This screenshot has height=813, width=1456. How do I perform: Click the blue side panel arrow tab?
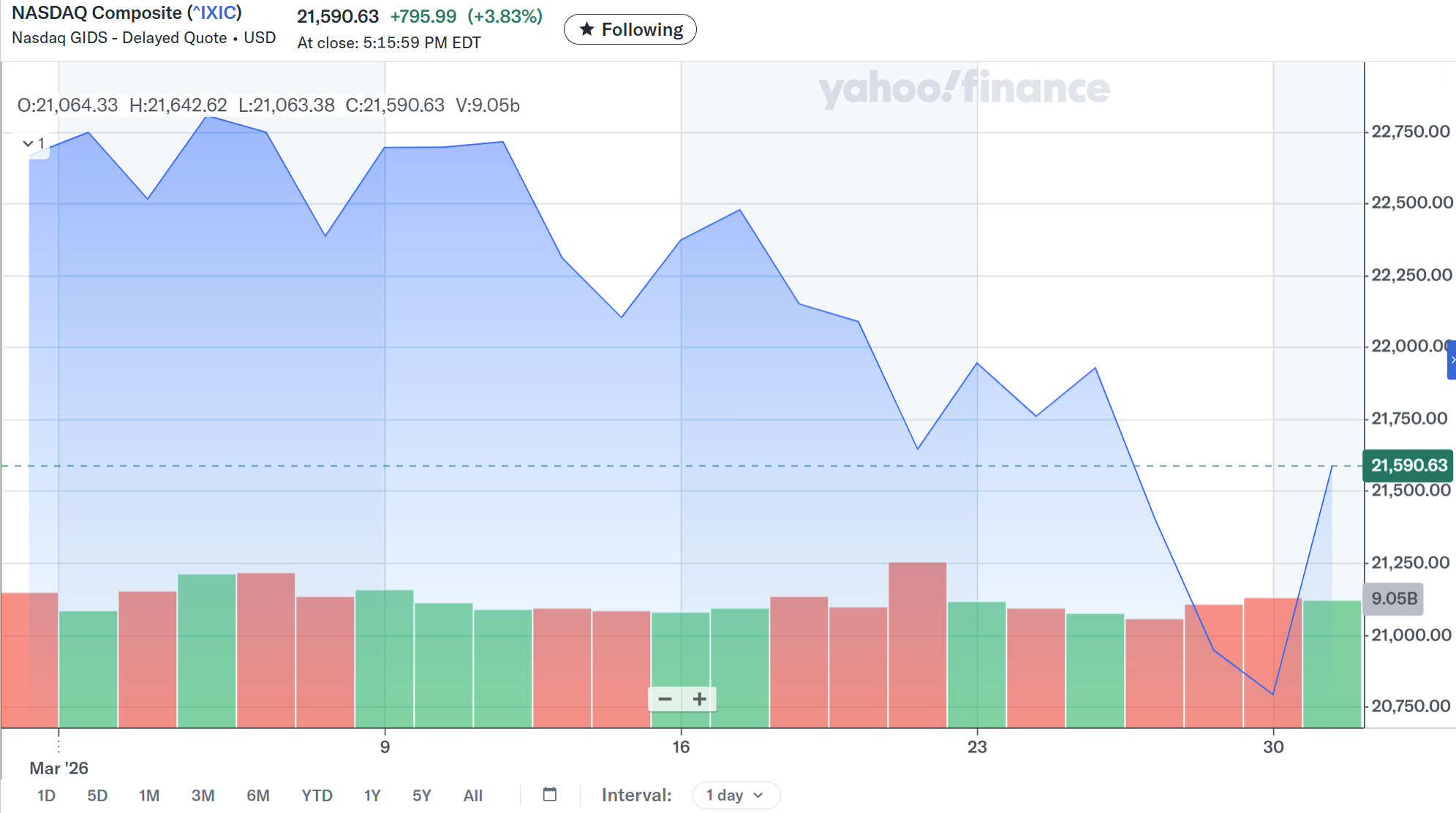[1452, 360]
